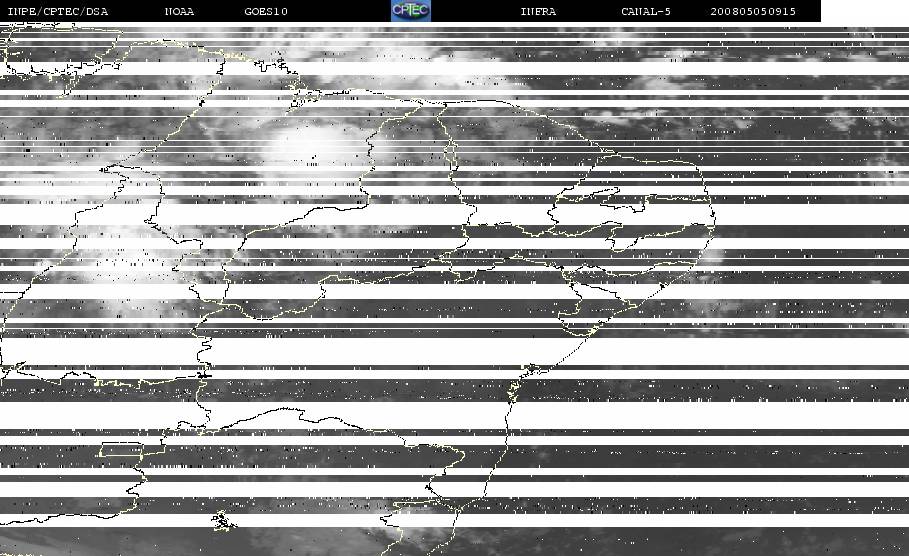Screen dimensions: 909x556
Task: Click the small island outline at bottom left
Action: (x=223, y=521)
